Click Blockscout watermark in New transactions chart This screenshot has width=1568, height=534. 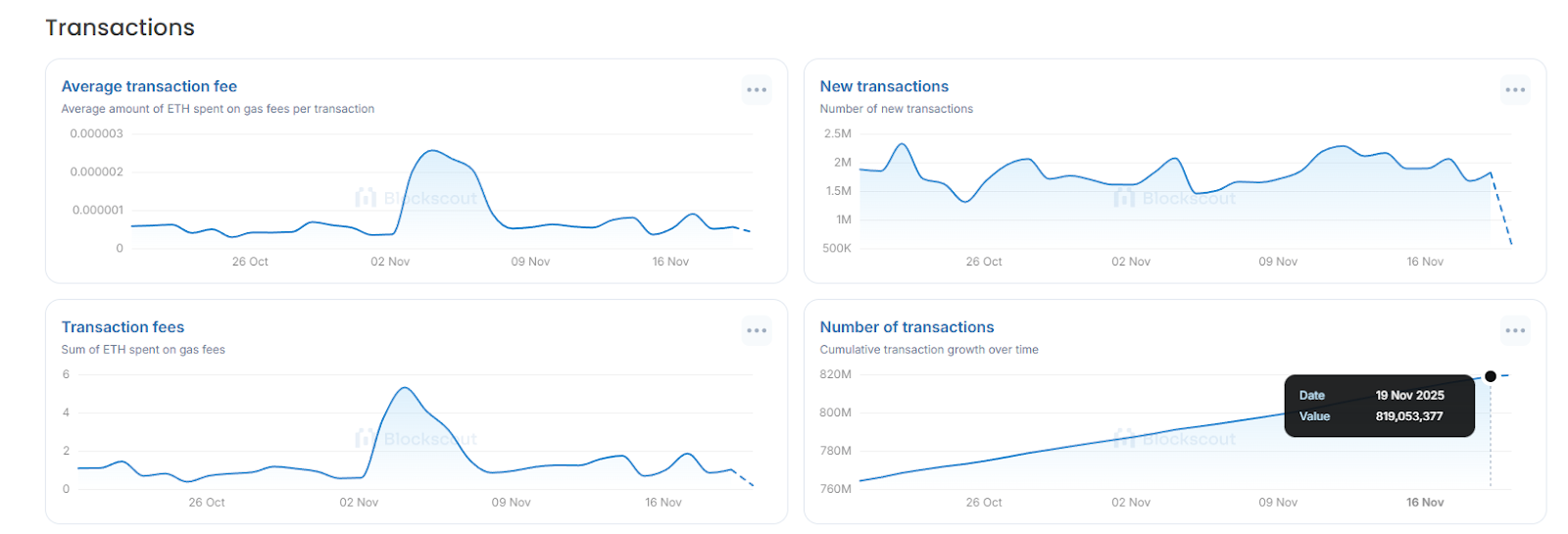coord(1175,199)
